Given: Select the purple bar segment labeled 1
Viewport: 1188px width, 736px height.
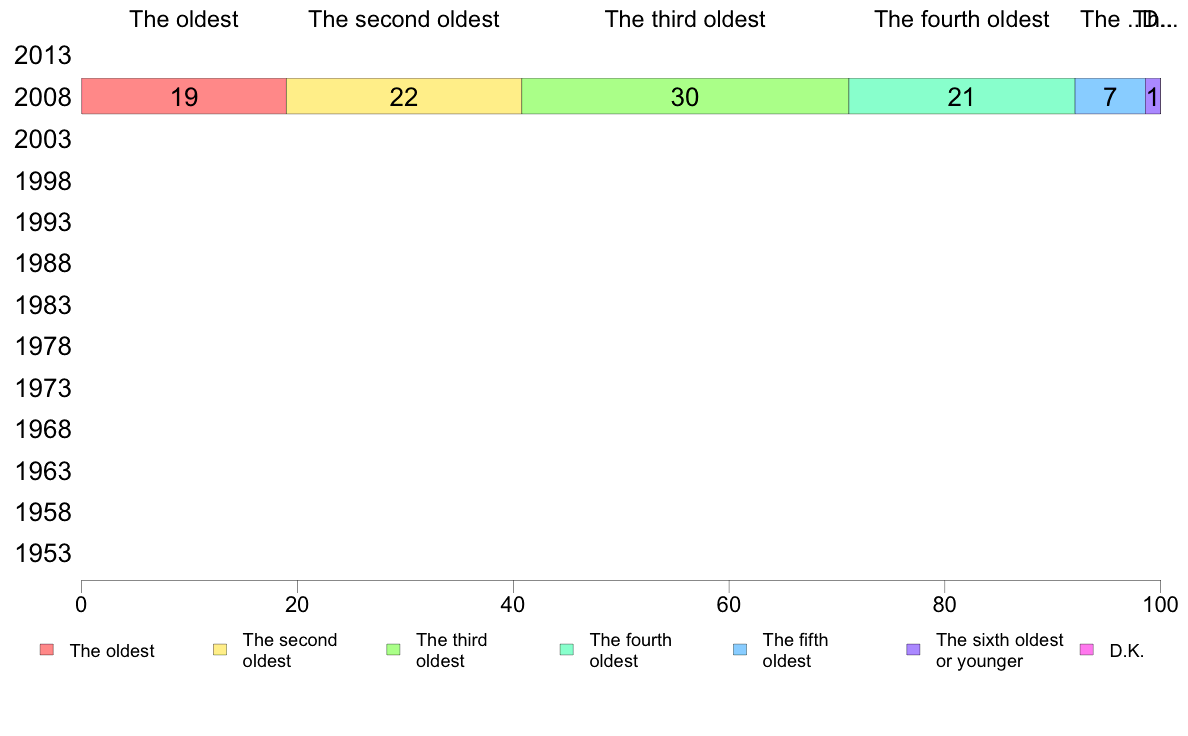Looking at the screenshot, I should [x=1153, y=96].
